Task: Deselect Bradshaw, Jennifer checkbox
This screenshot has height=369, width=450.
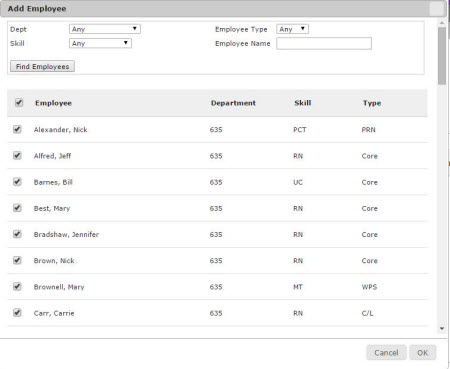Action: point(17,234)
